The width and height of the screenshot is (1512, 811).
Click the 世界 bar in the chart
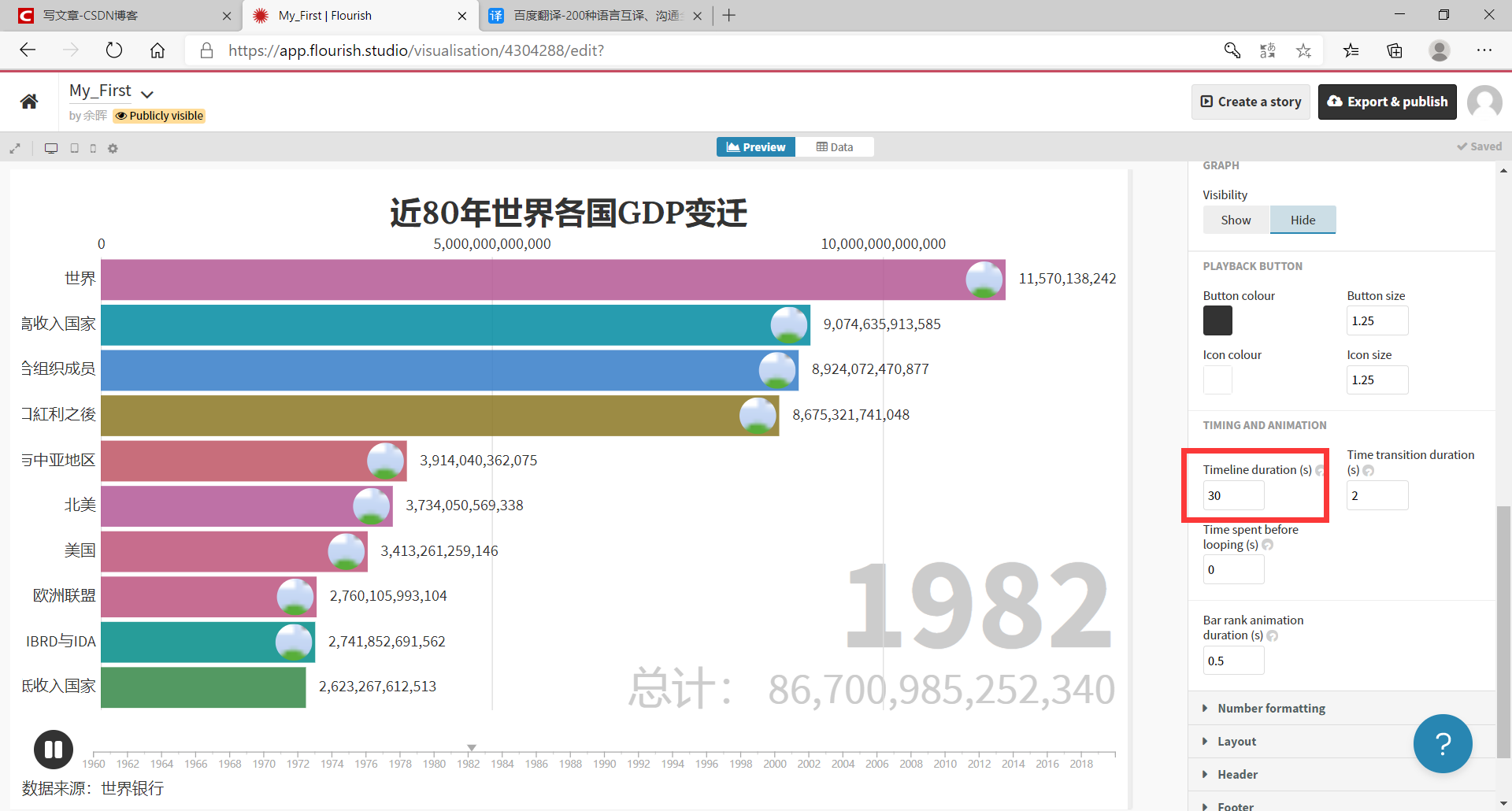coord(553,280)
